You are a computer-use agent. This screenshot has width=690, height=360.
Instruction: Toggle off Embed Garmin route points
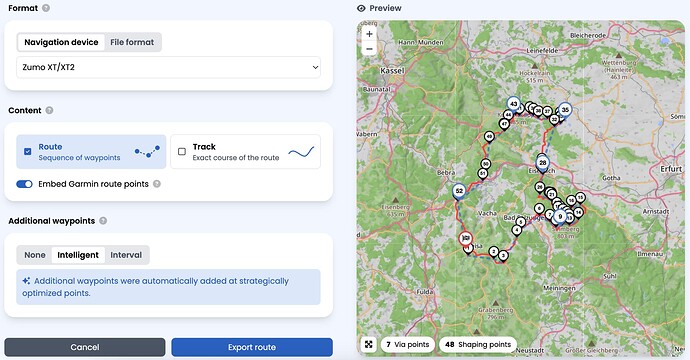tap(24, 184)
